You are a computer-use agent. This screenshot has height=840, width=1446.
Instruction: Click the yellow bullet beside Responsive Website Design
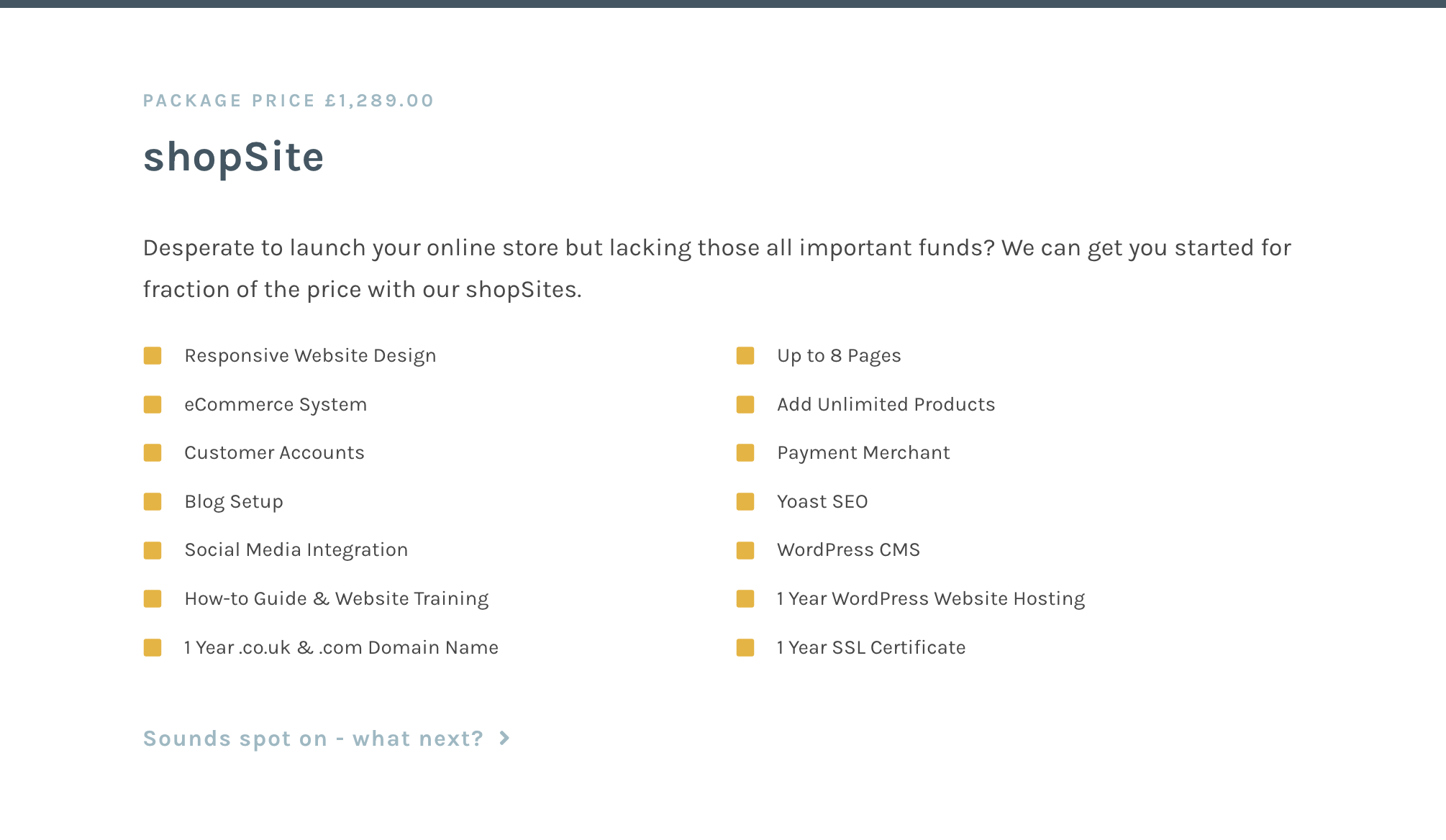click(153, 356)
